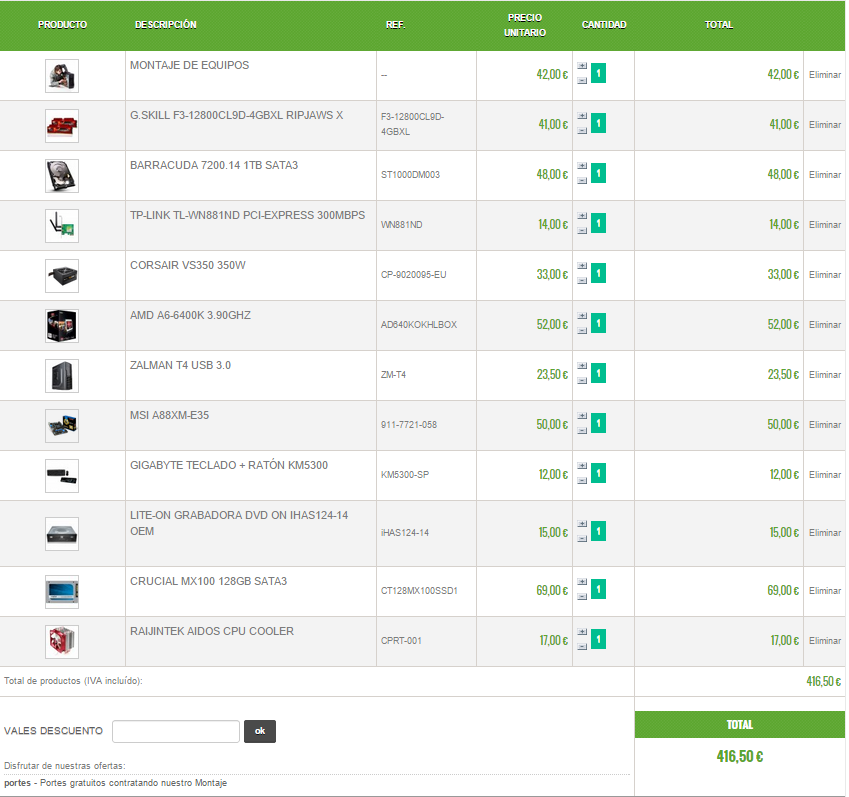
Task: Open BARRACUDA hard drive thumbnail
Action: point(62,176)
